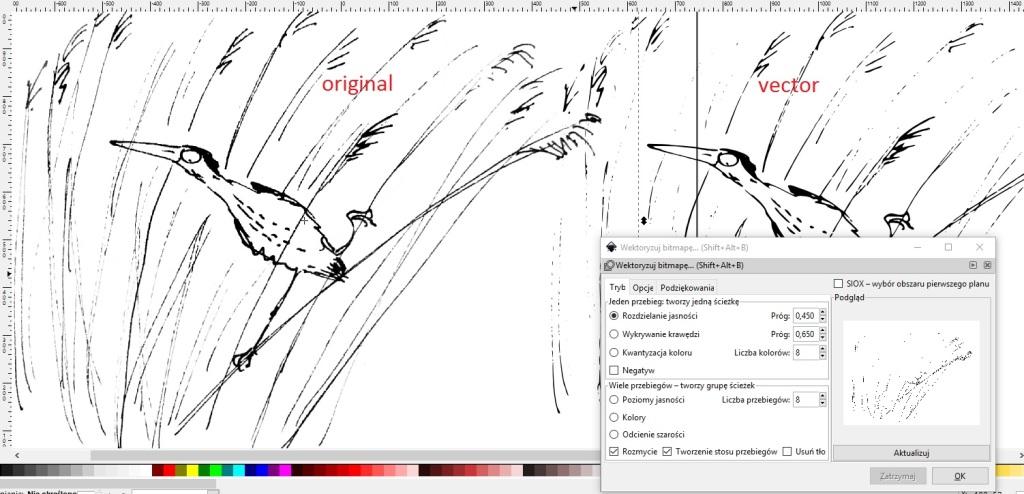The height and width of the screenshot is (494, 1024).
Task: Decrease the Liczba kolorów value
Action: click(823, 356)
